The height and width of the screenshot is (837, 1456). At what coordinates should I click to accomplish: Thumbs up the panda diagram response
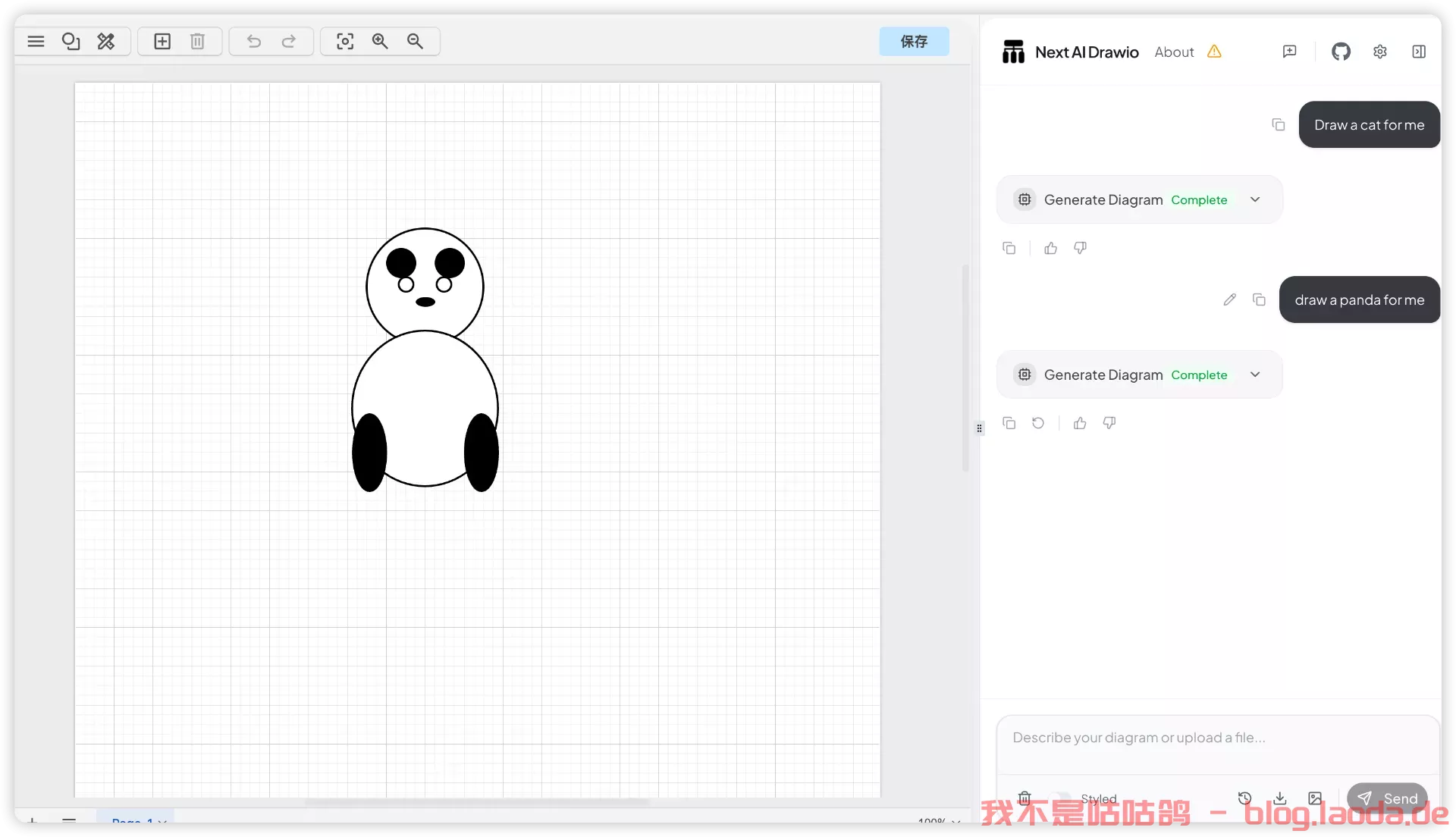[x=1080, y=423]
